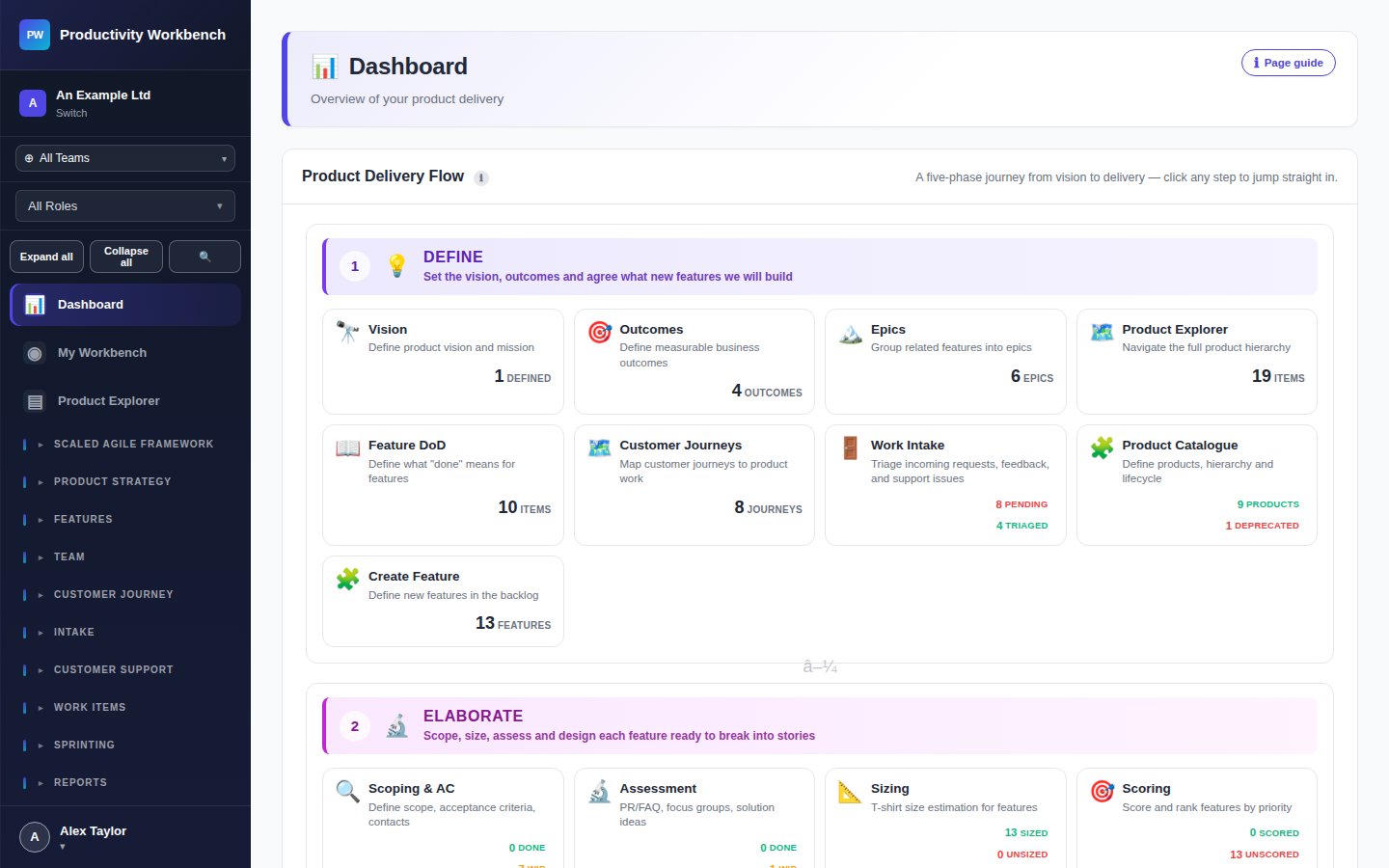
Task: Click the Outcomes target icon
Action: pos(599,333)
